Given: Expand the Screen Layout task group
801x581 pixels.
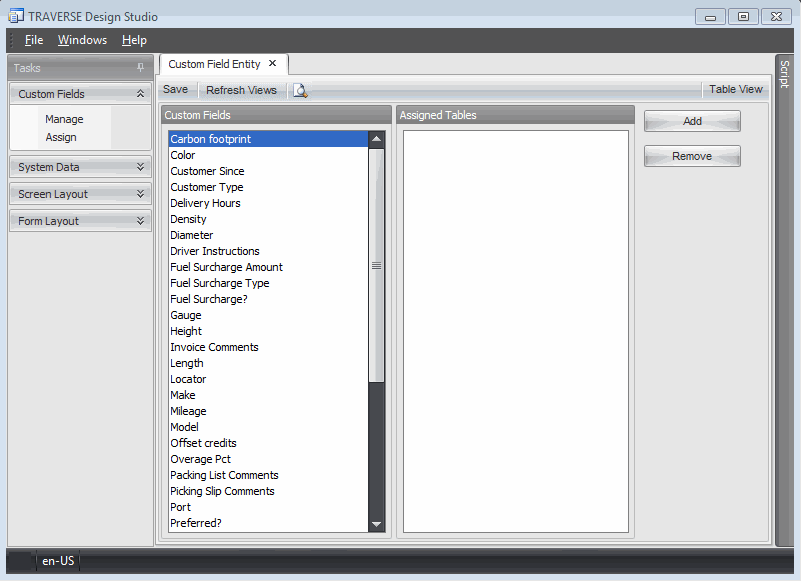Looking at the screenshot, I should click(x=140, y=194).
